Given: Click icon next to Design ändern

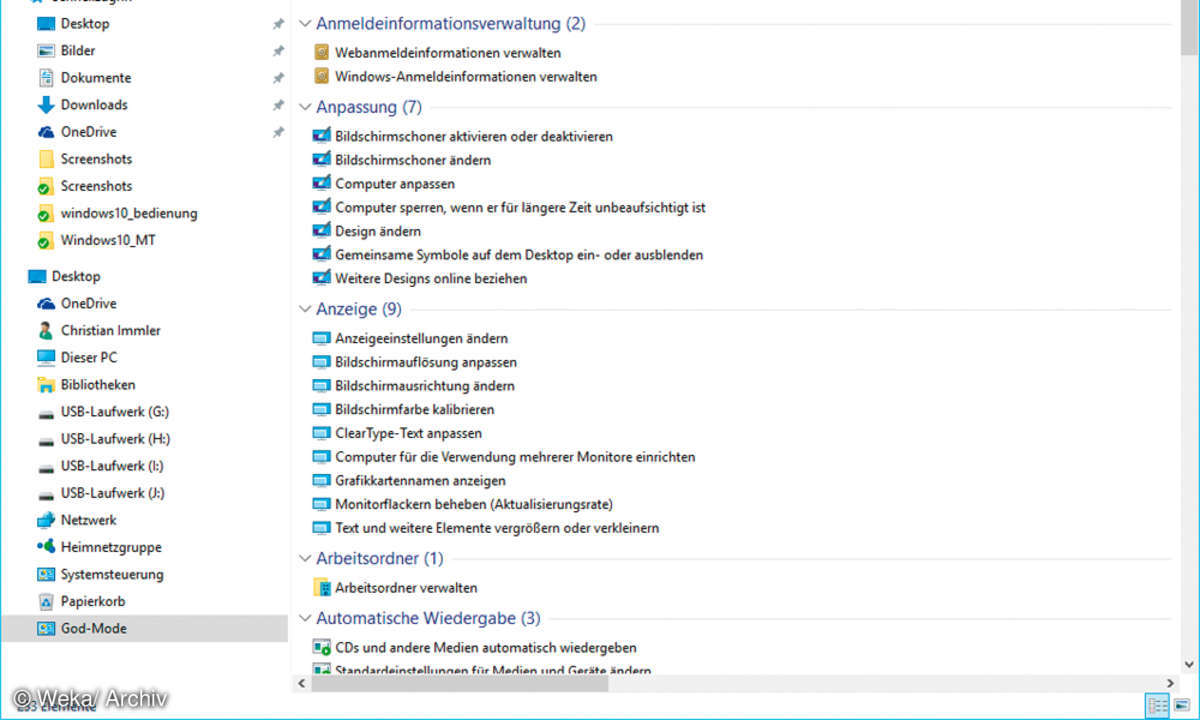Looking at the screenshot, I should click(x=321, y=231).
